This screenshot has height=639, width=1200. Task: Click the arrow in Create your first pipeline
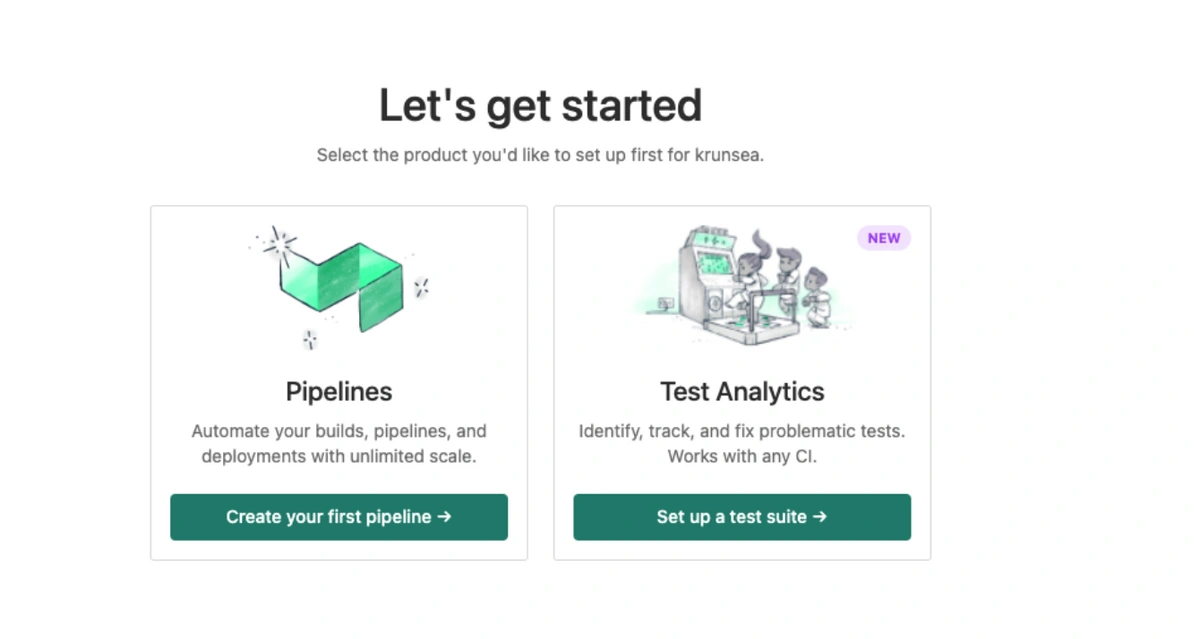pos(445,517)
